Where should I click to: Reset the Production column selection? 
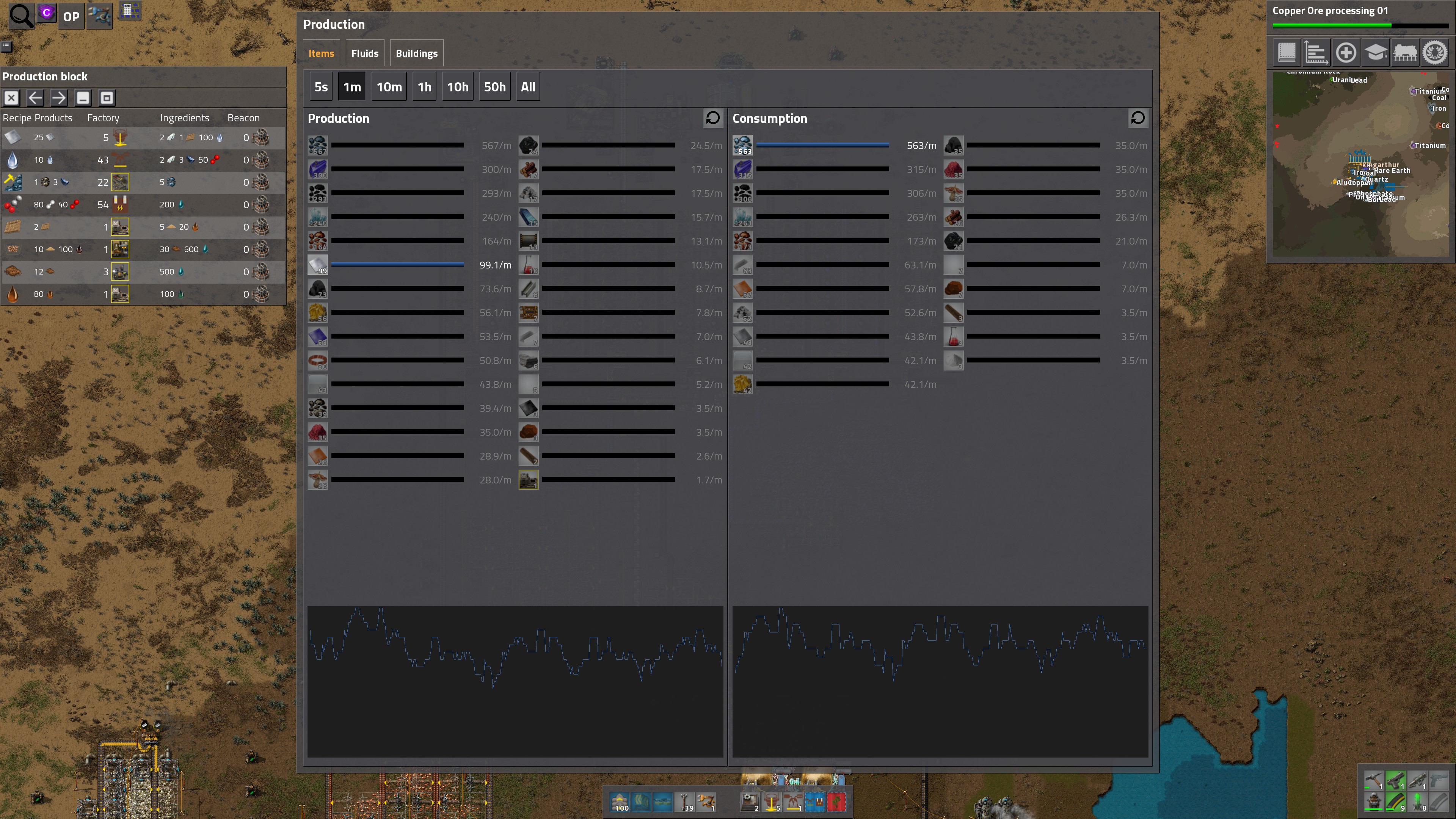713,118
